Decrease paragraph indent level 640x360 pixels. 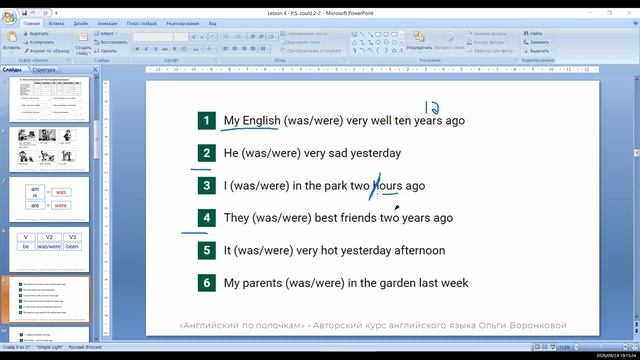pyautogui.click(x=252, y=37)
